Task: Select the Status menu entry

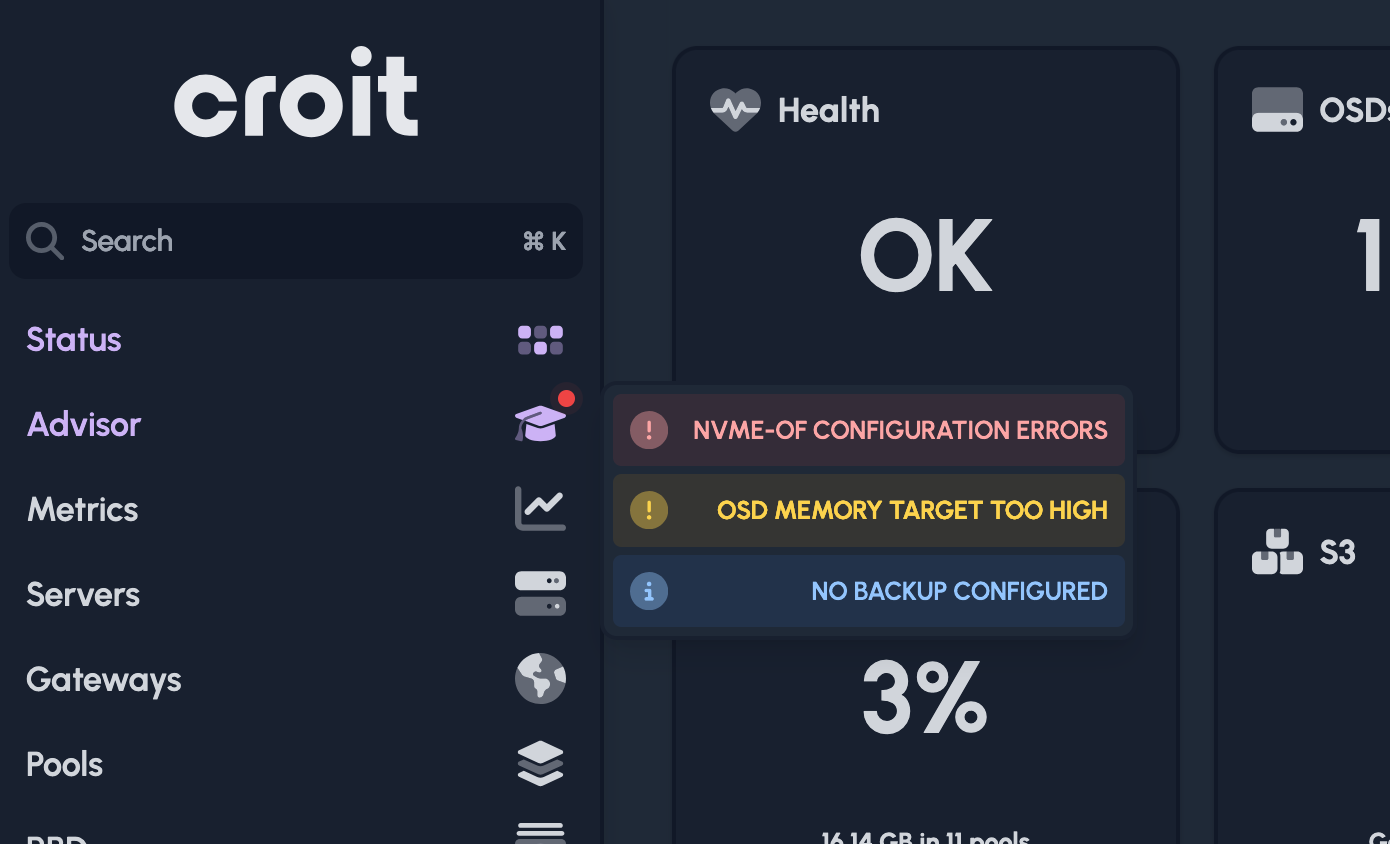Action: click(x=73, y=339)
